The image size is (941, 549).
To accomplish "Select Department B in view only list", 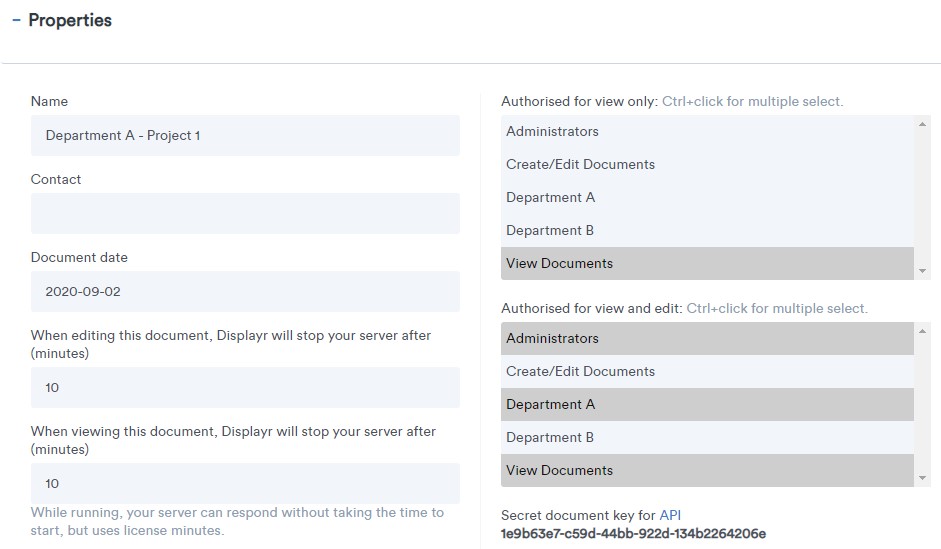I will pyautogui.click(x=707, y=230).
